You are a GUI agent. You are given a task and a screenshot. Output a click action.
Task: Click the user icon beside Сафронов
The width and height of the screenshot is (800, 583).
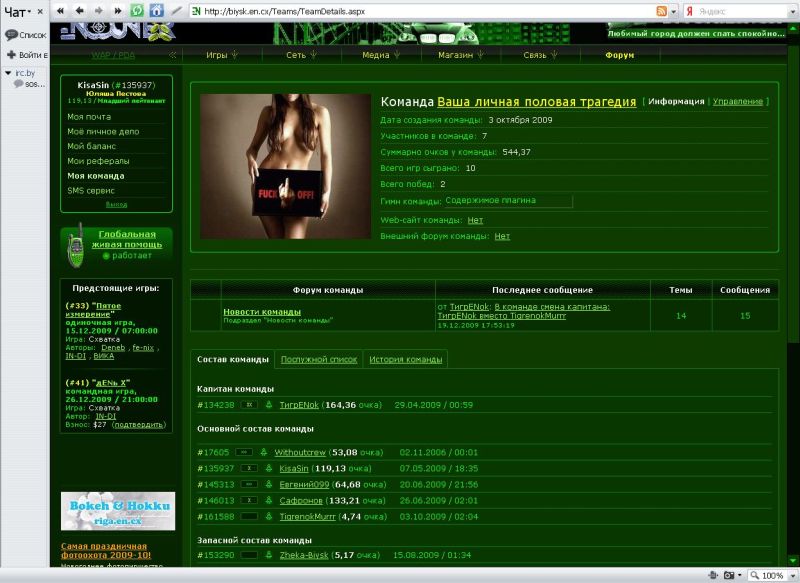click(x=269, y=500)
